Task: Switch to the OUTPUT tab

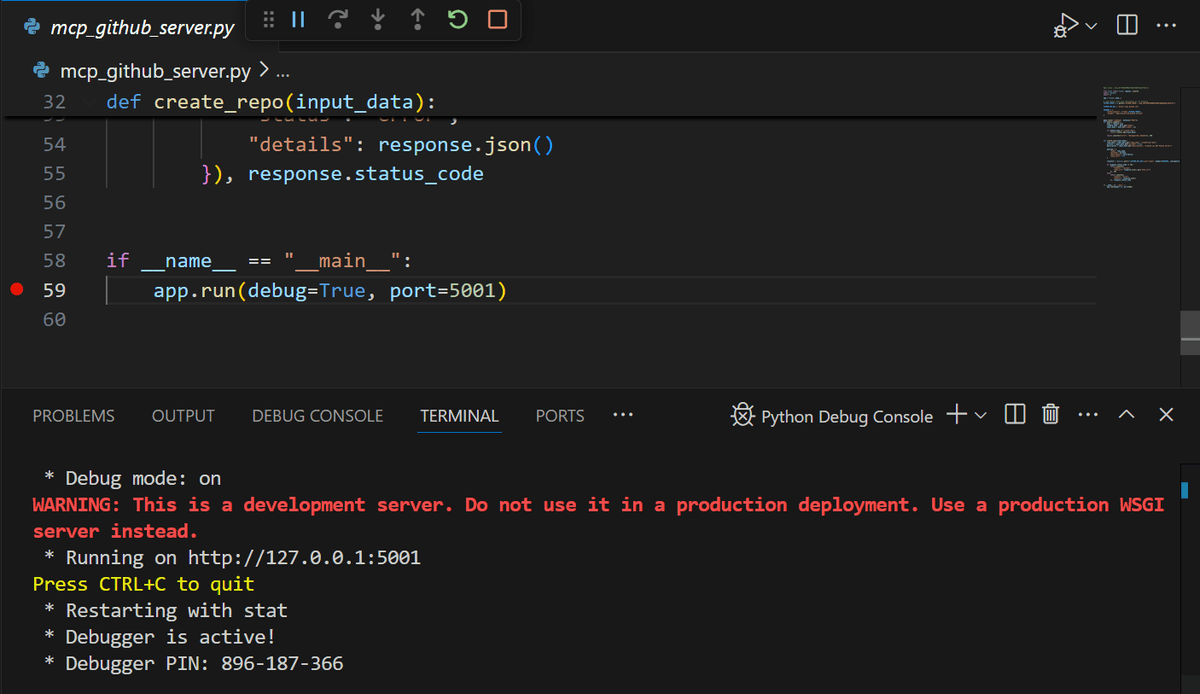Action: tap(183, 416)
